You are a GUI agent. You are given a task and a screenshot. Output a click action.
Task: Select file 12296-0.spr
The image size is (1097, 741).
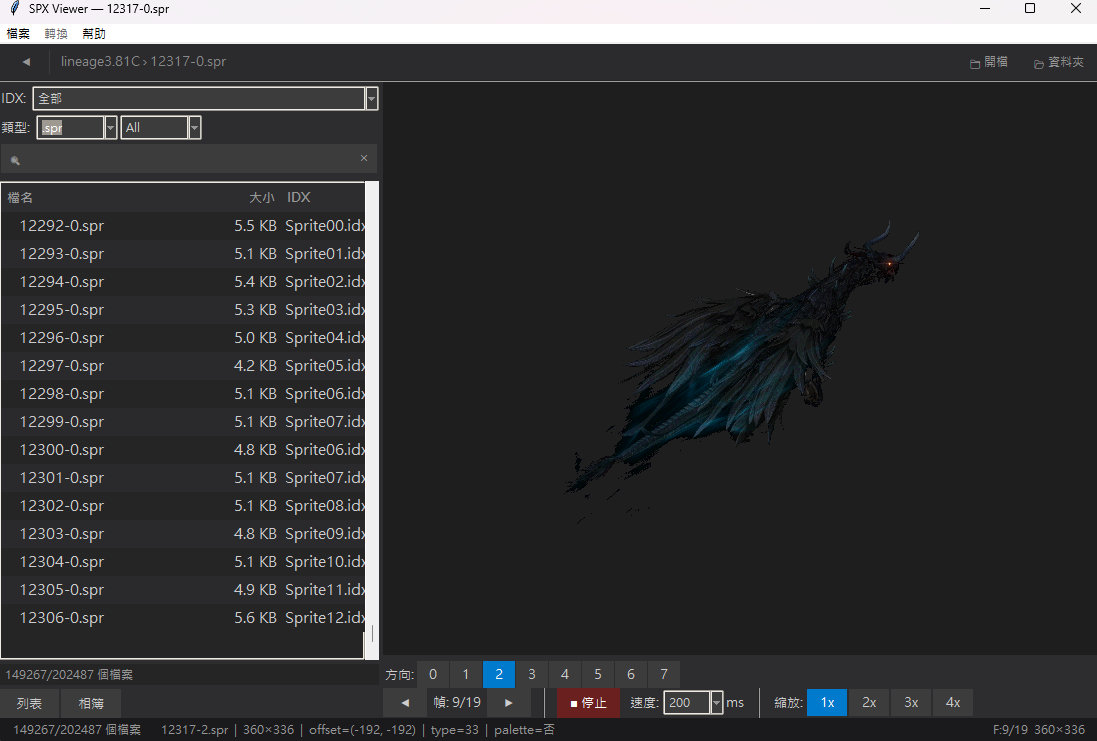[x=183, y=338]
